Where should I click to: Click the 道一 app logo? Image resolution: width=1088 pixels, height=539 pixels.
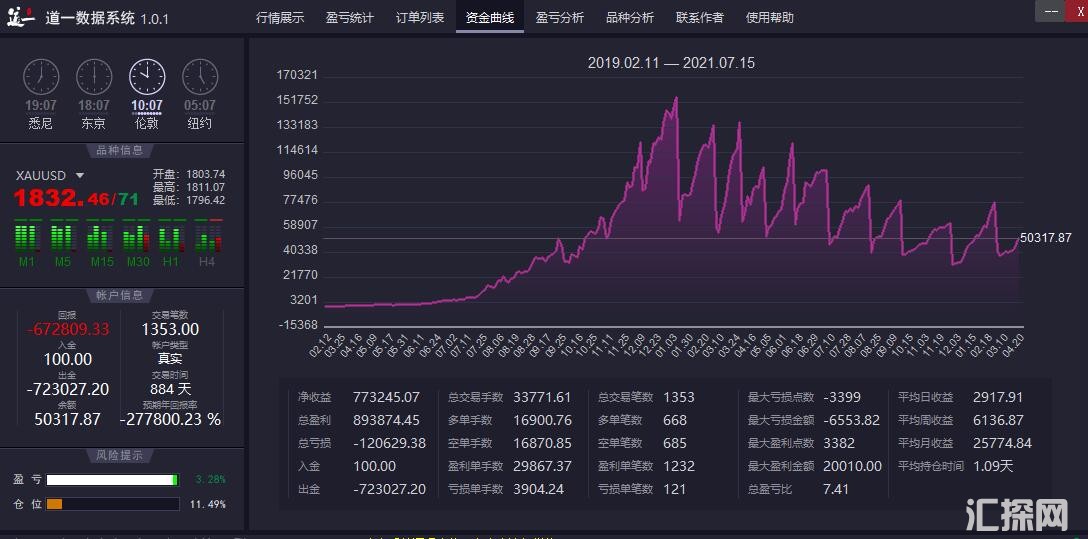click(x=21, y=17)
